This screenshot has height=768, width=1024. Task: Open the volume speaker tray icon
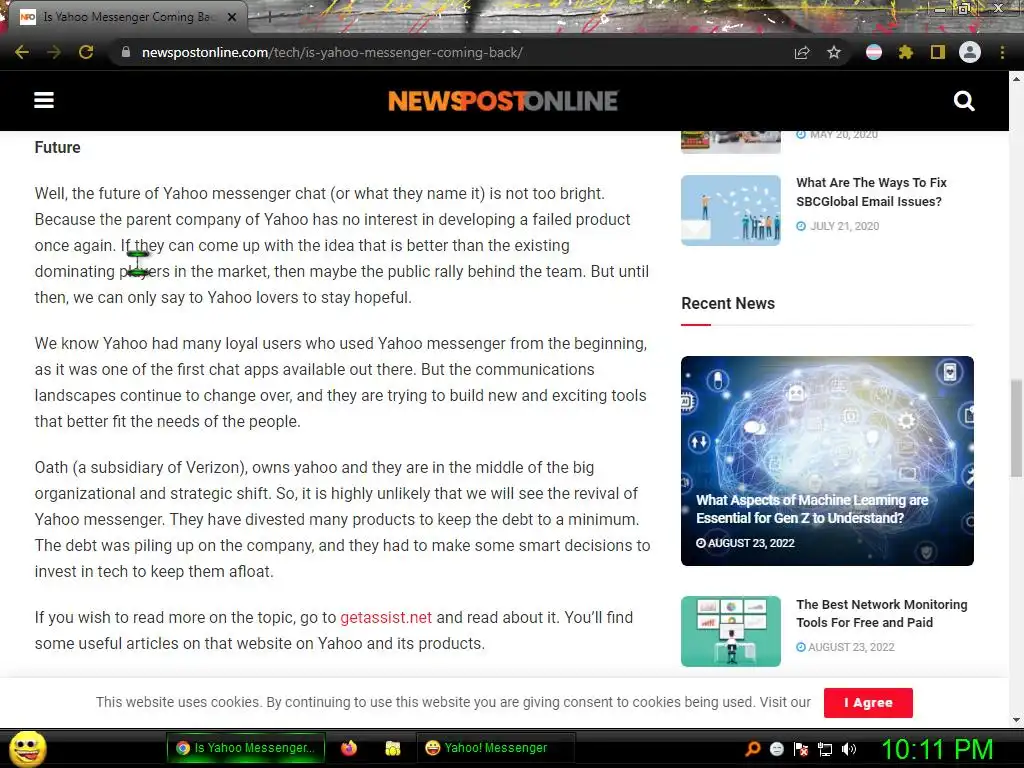849,749
